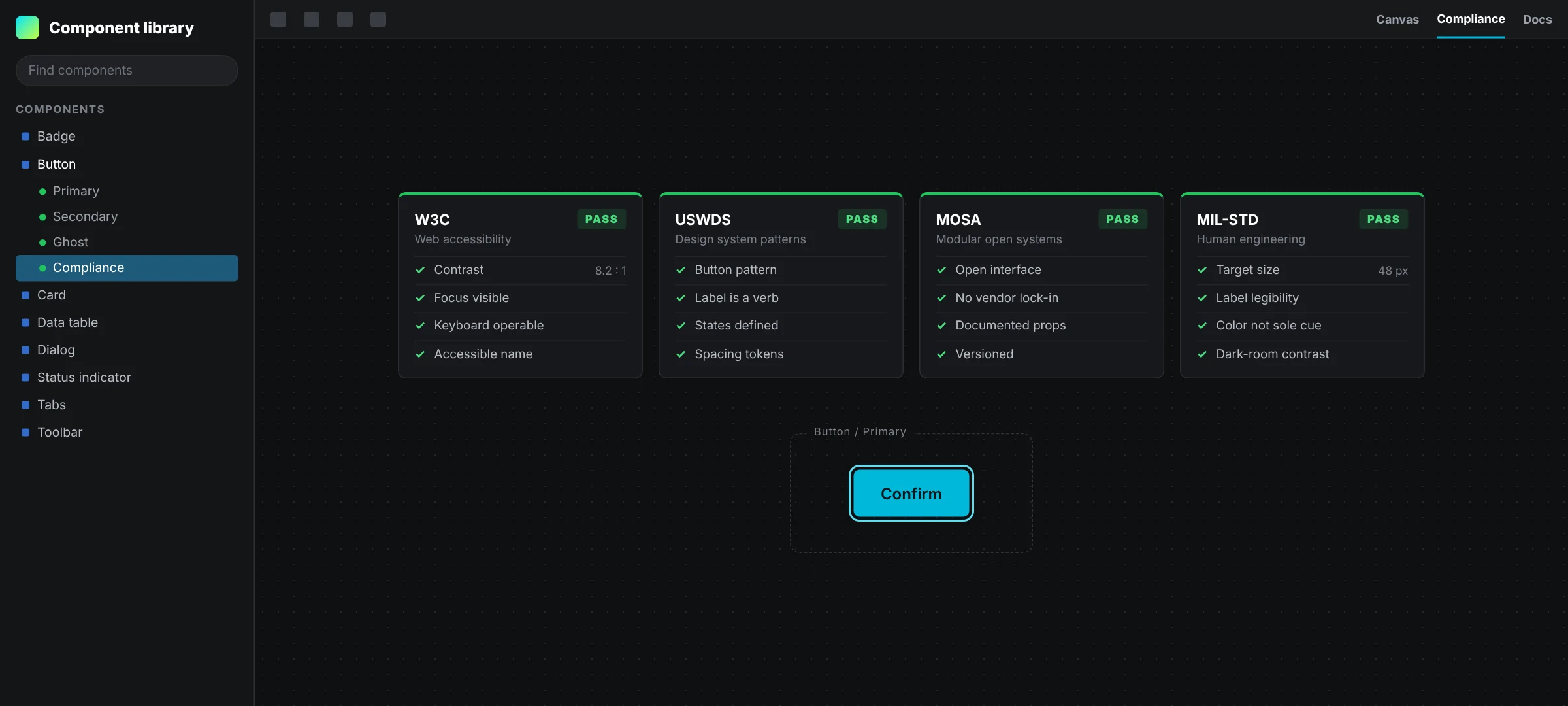
Task: Click the Confirm button
Action: tap(911, 494)
